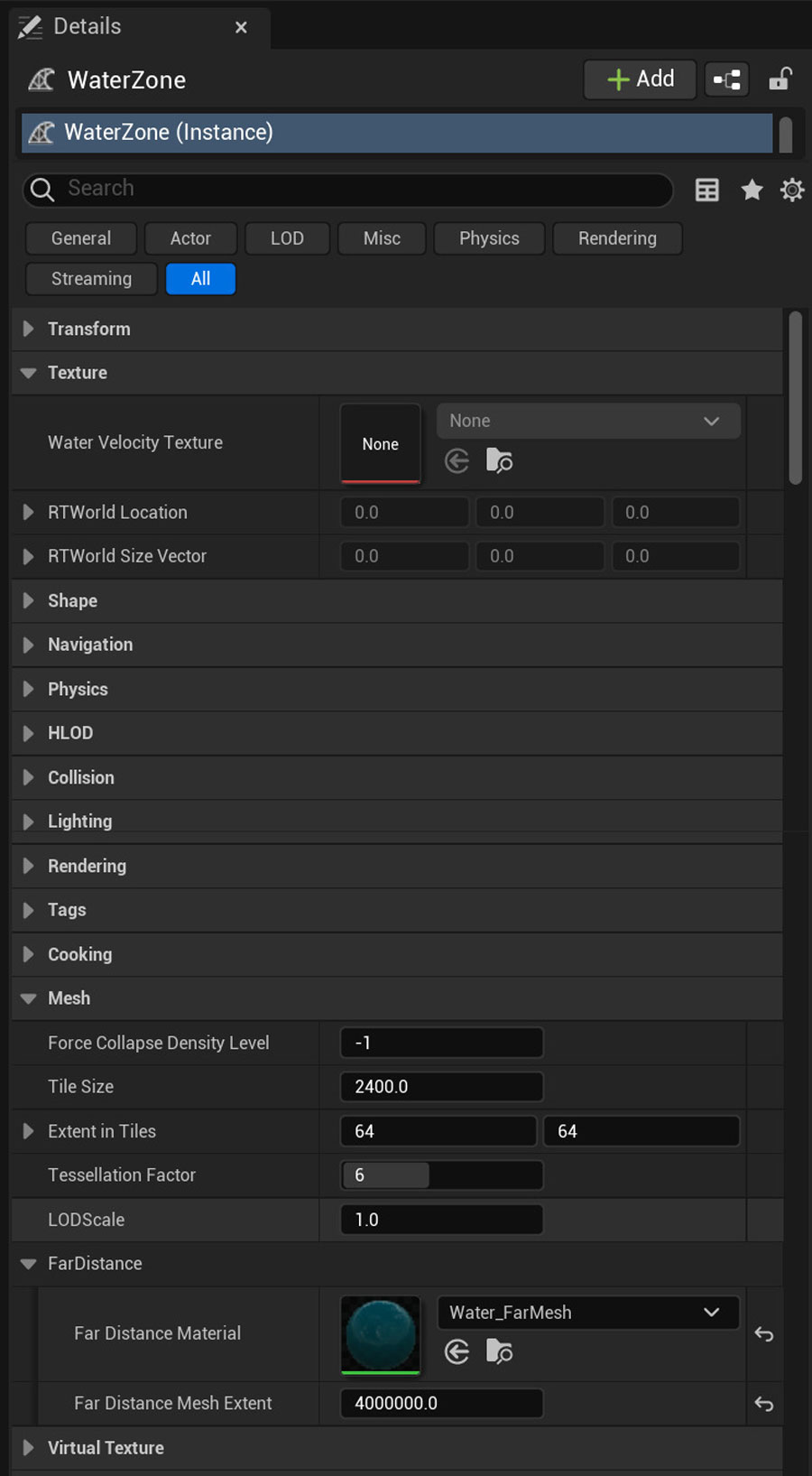Browse to Water Velocity Texture in Content Browser
Screen dimensions: 812x1476
(499, 461)
